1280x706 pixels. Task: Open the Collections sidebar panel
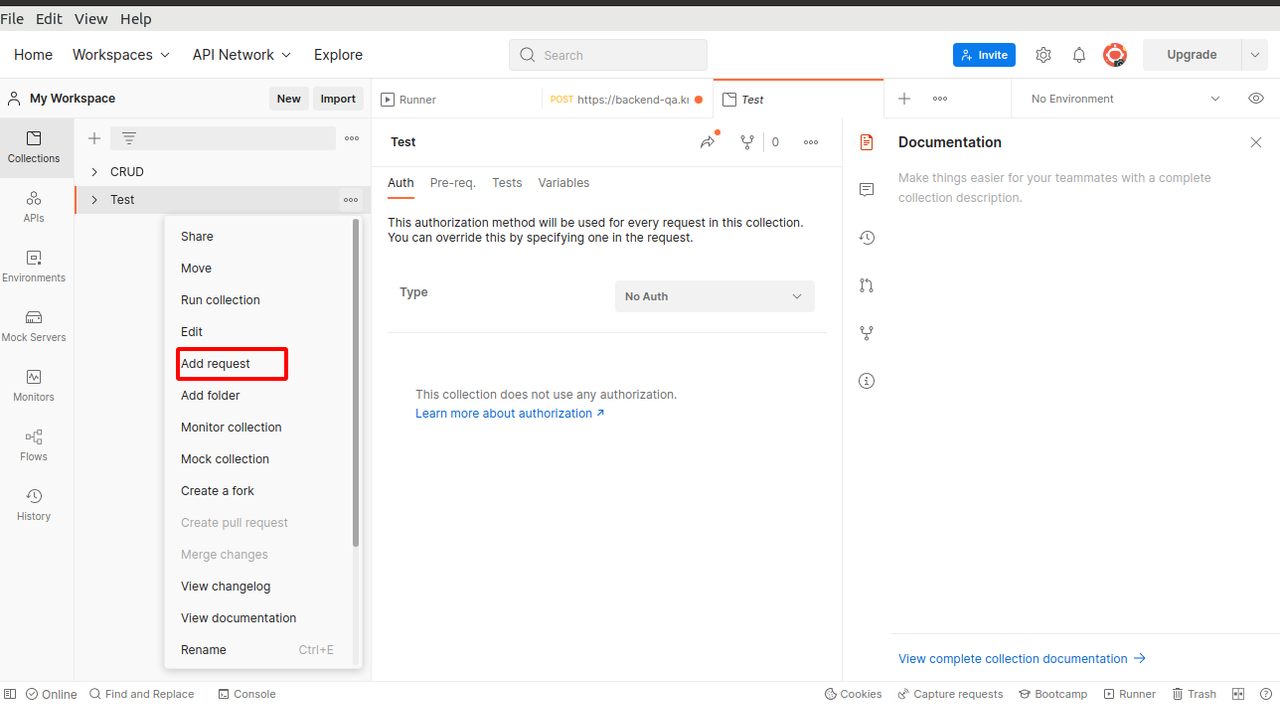(34, 147)
